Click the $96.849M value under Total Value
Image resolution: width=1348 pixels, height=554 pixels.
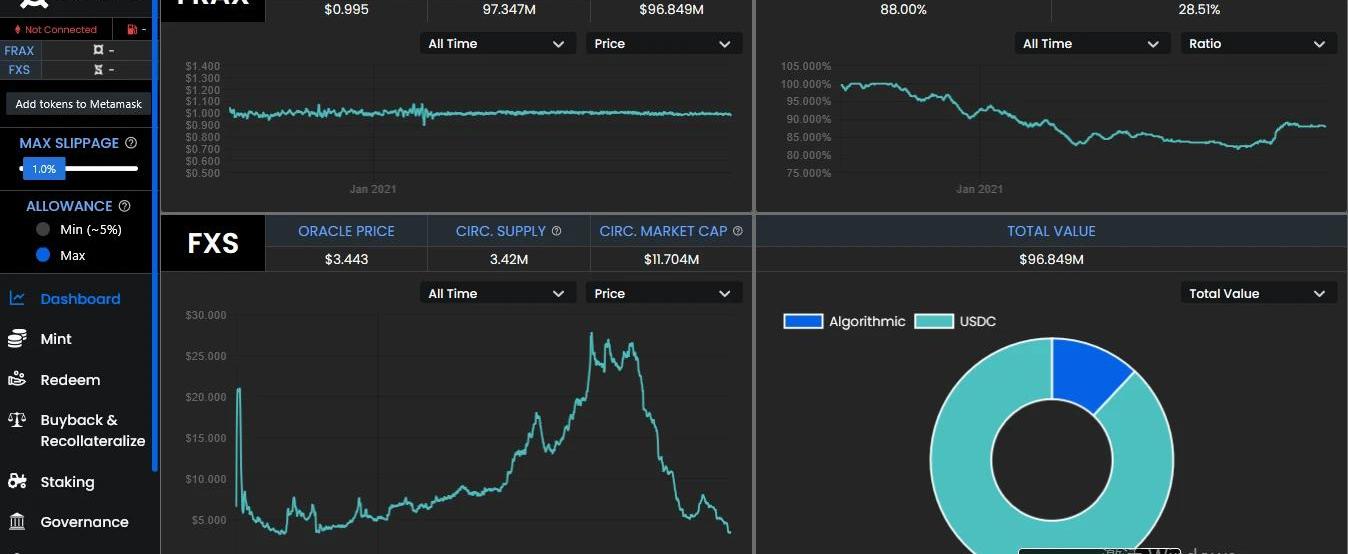(1051, 259)
